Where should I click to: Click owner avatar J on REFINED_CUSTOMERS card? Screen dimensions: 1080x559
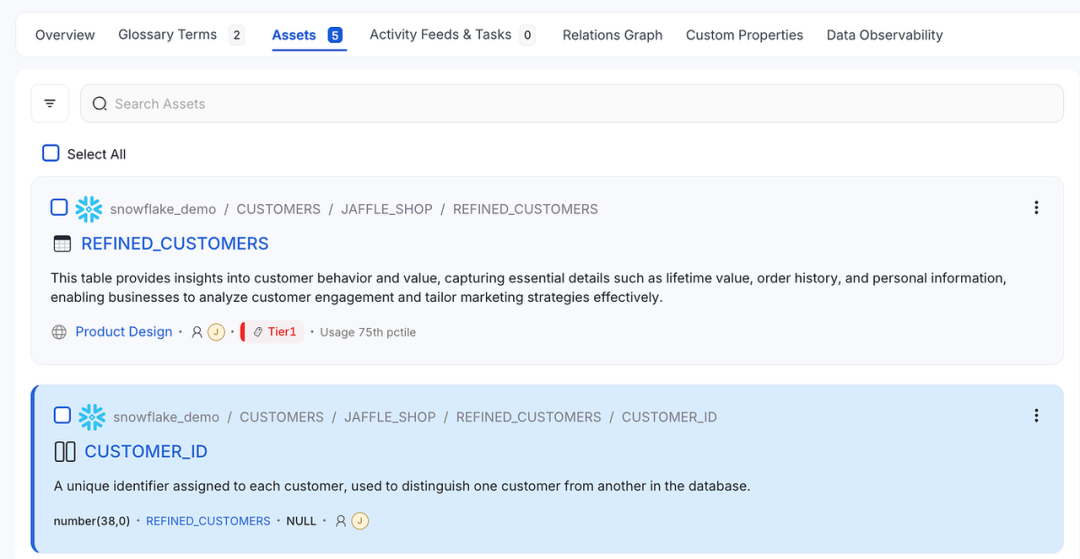coord(216,333)
